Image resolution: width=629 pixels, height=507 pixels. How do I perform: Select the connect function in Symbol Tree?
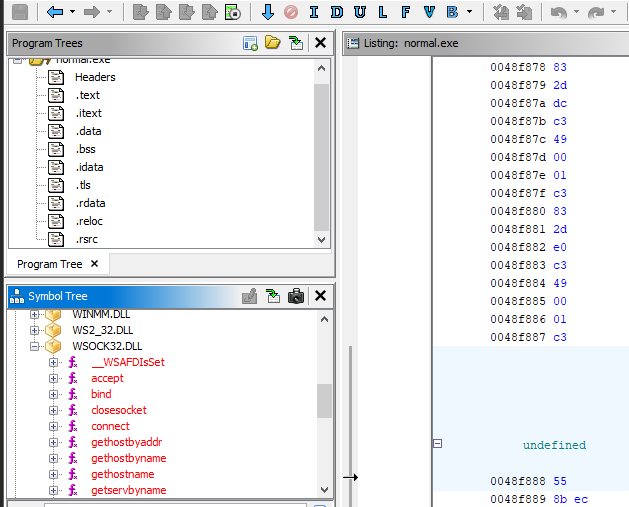110,426
